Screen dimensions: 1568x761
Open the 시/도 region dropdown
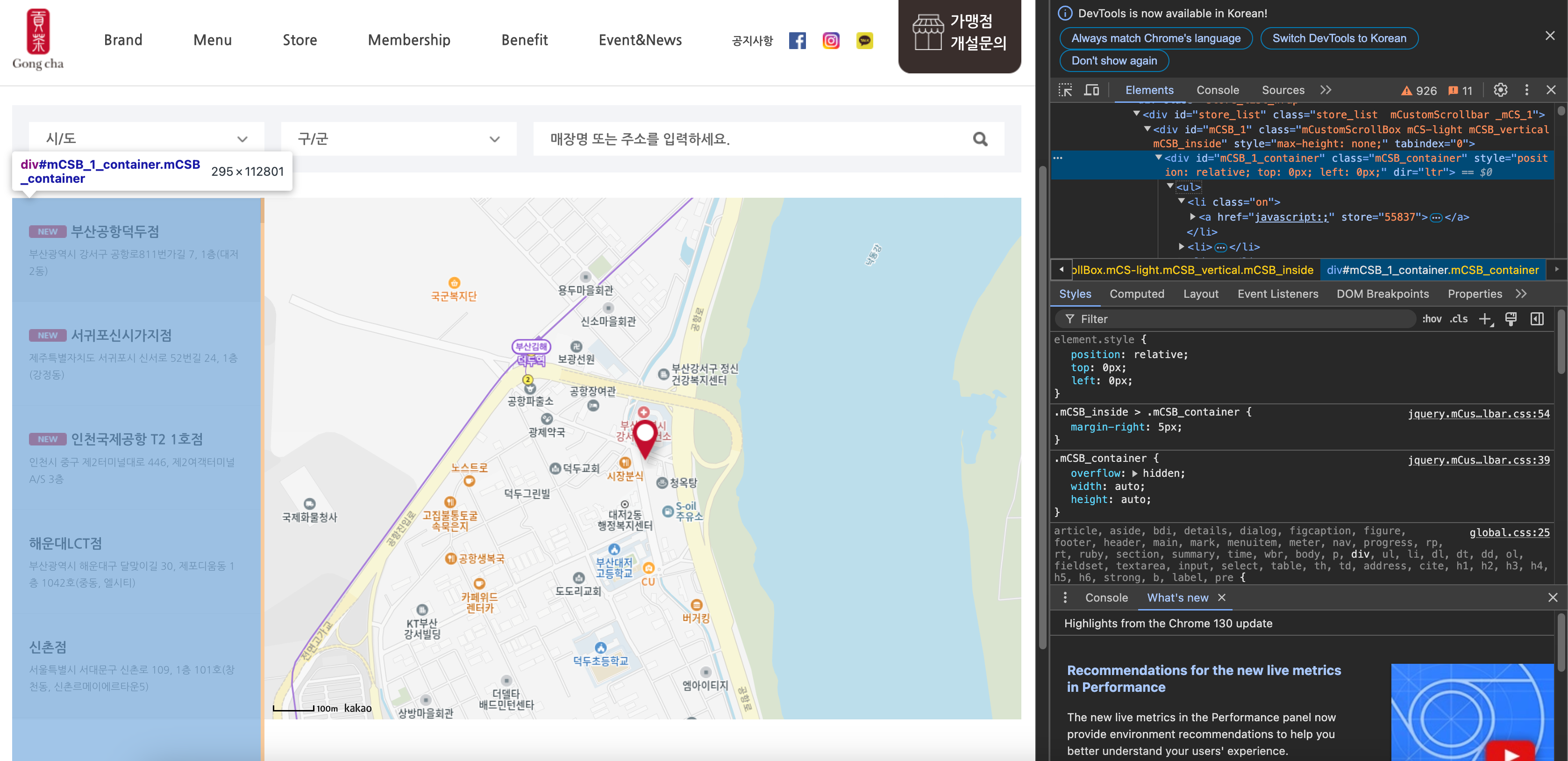tap(146, 139)
